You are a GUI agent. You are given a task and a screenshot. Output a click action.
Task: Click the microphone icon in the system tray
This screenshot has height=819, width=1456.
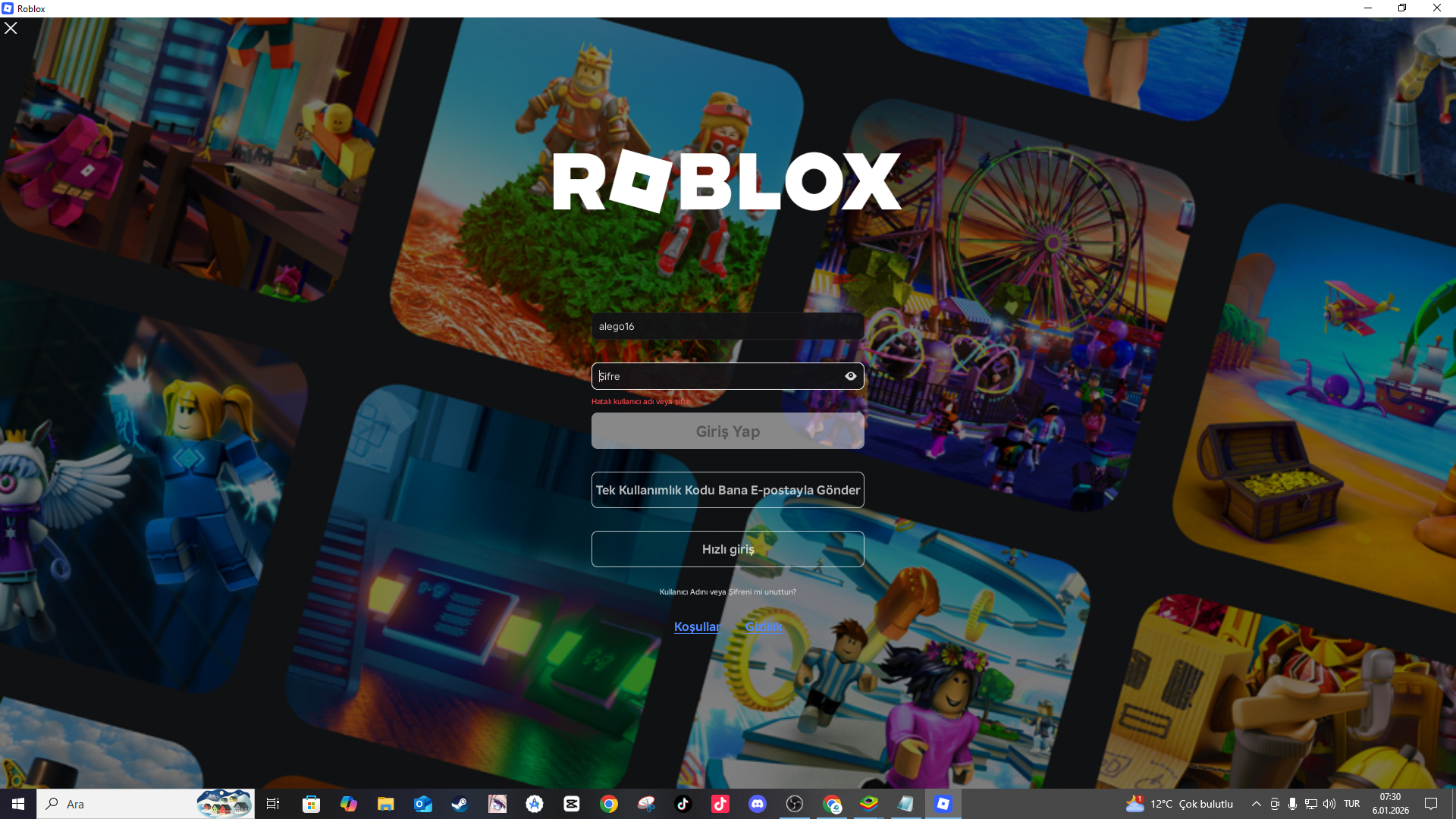1292,804
